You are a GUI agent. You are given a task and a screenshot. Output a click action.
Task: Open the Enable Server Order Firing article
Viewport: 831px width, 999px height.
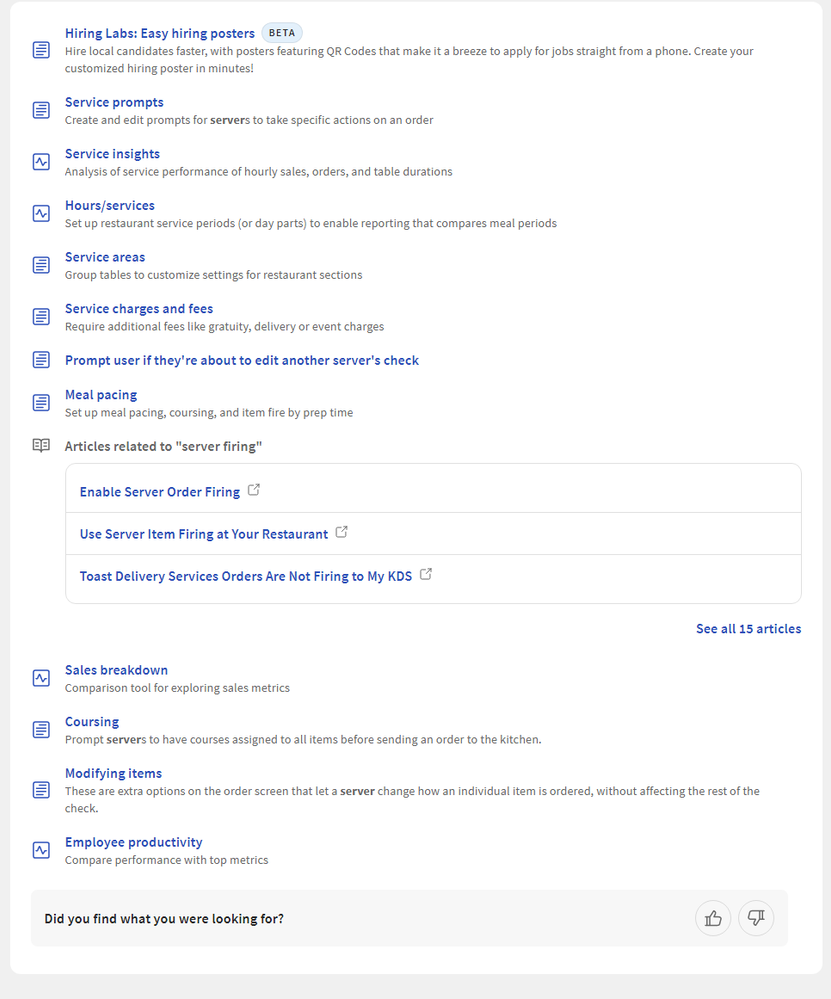pos(160,492)
